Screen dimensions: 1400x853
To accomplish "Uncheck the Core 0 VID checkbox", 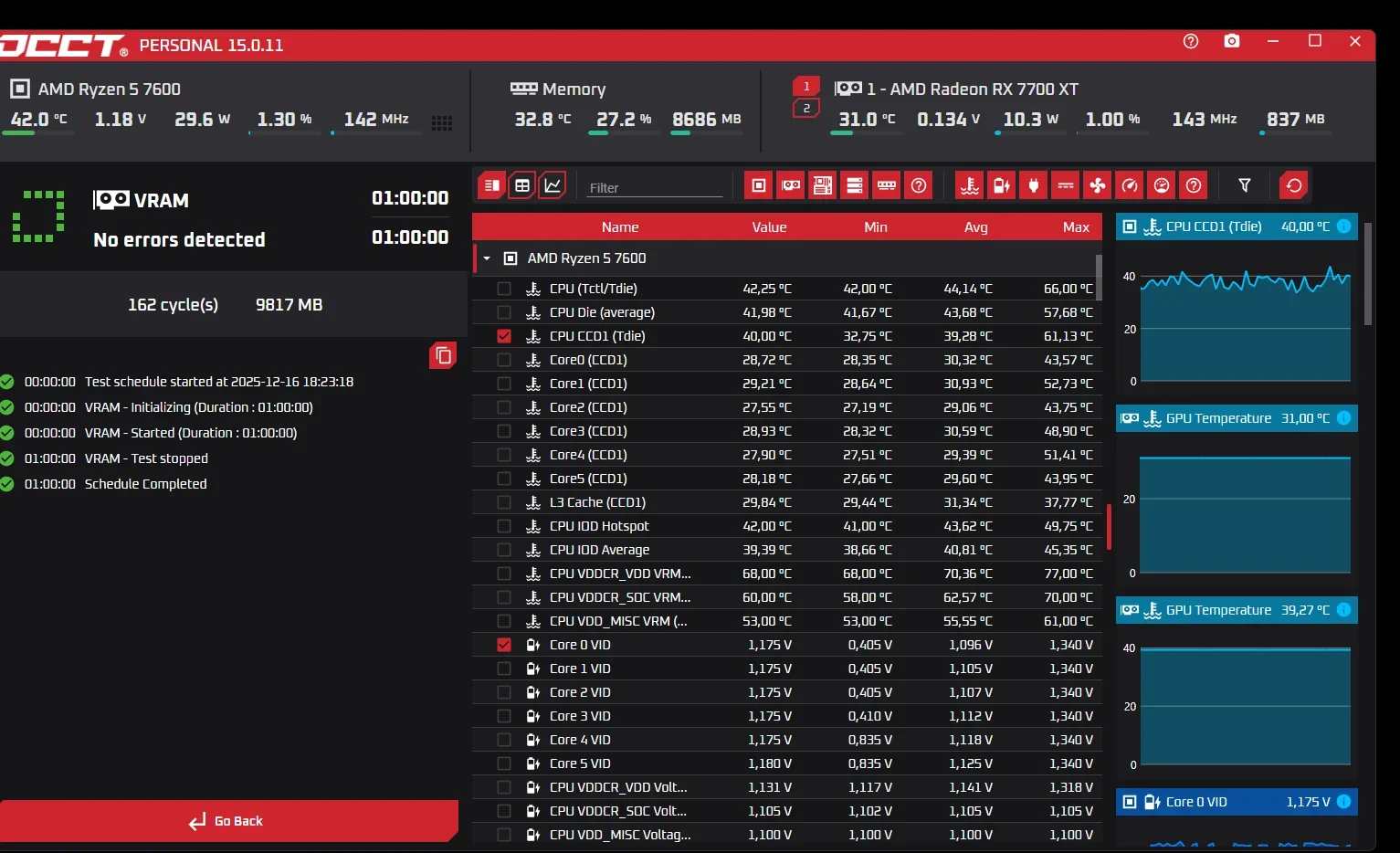I will [504, 645].
